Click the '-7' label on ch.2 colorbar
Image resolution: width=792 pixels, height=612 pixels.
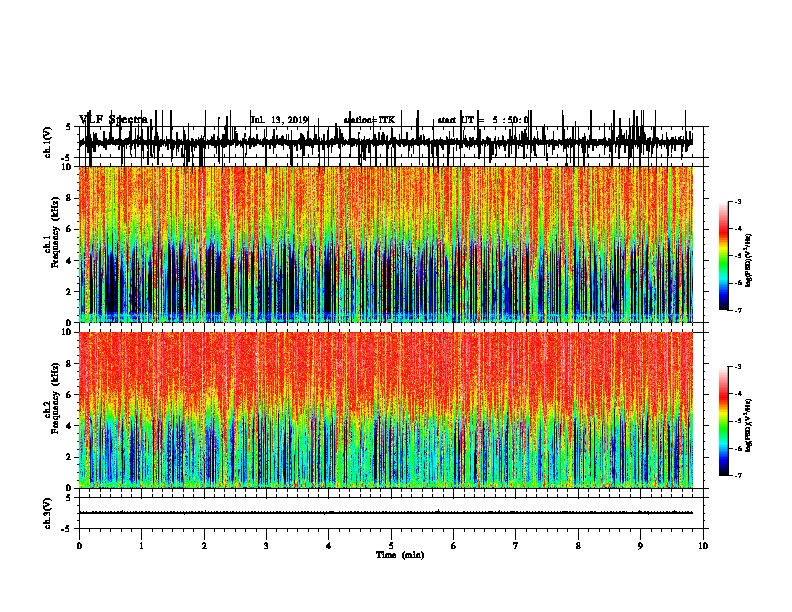(738, 476)
